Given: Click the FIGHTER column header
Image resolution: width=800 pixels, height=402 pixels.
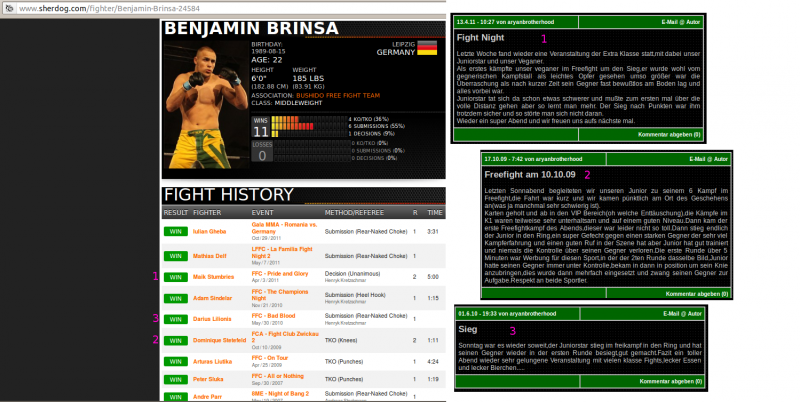Looking at the screenshot, I should click(207, 213).
